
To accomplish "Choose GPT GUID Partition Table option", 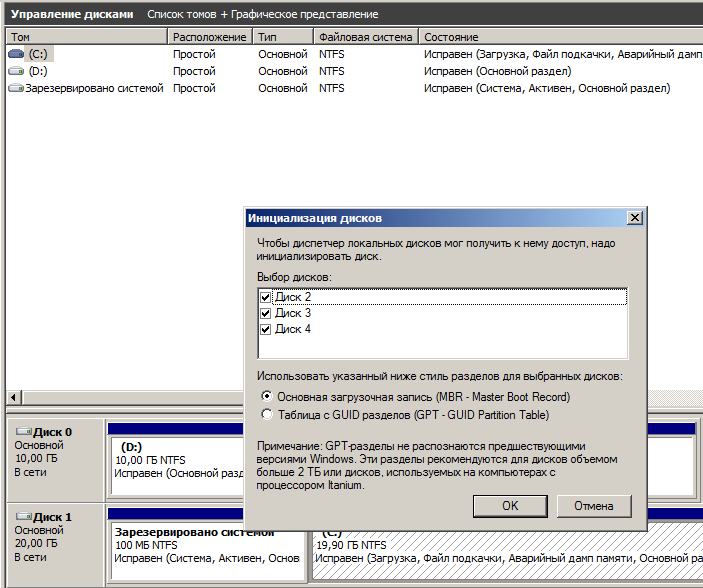I will (x=266, y=414).
